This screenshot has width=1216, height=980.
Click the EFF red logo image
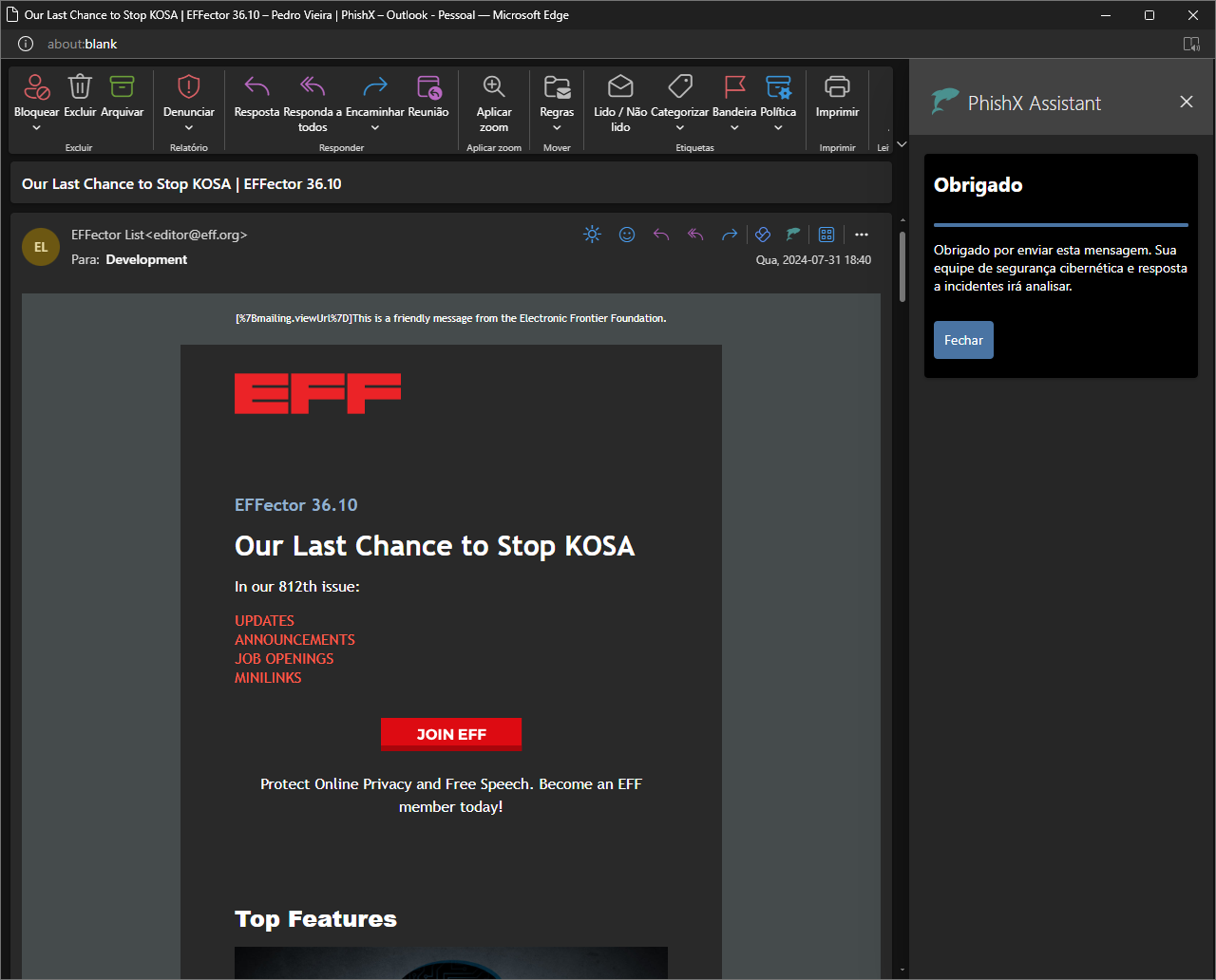tap(317, 393)
